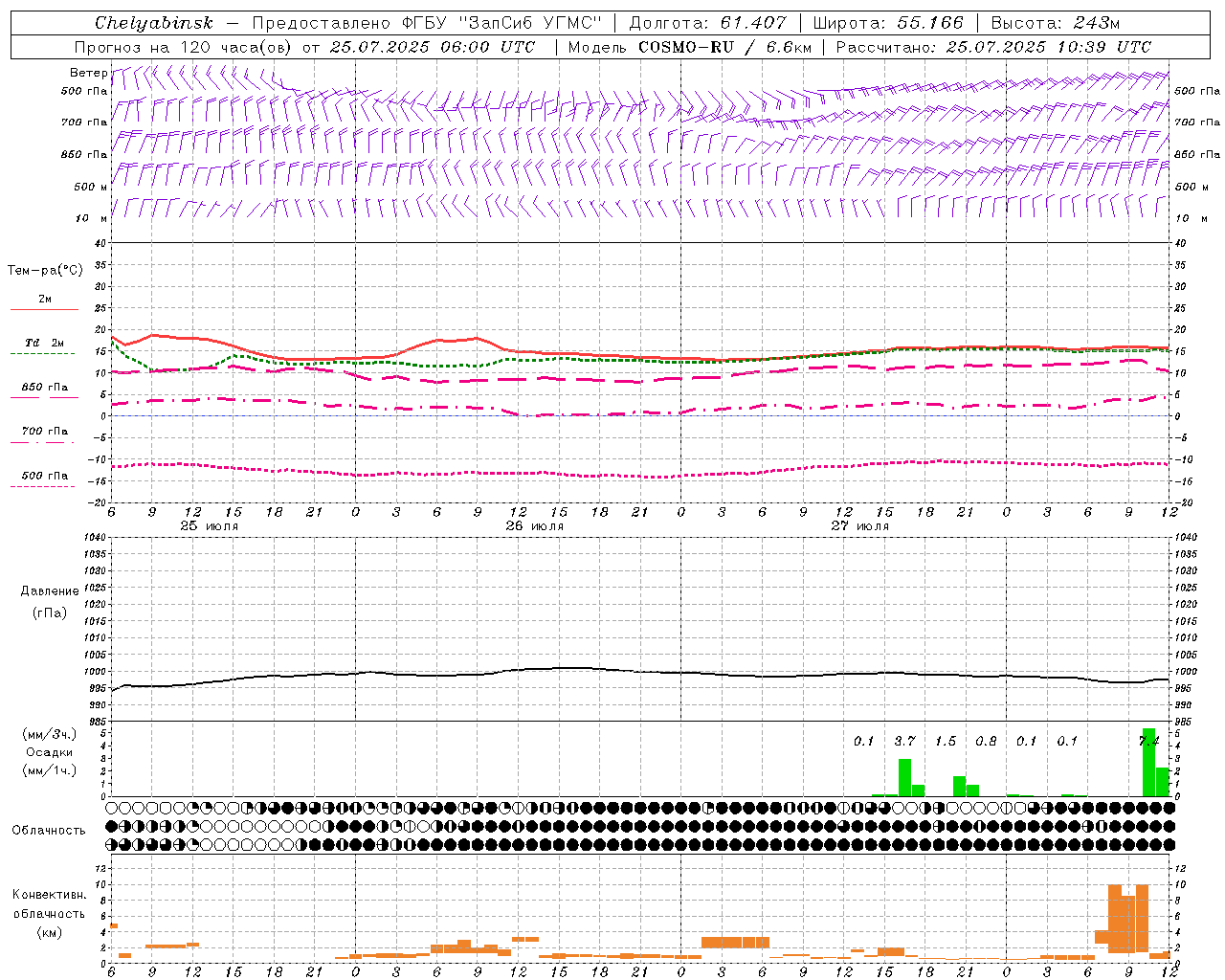Click Рассчитано: 25.07.2025 10:39 UTC timestamp

(994, 47)
